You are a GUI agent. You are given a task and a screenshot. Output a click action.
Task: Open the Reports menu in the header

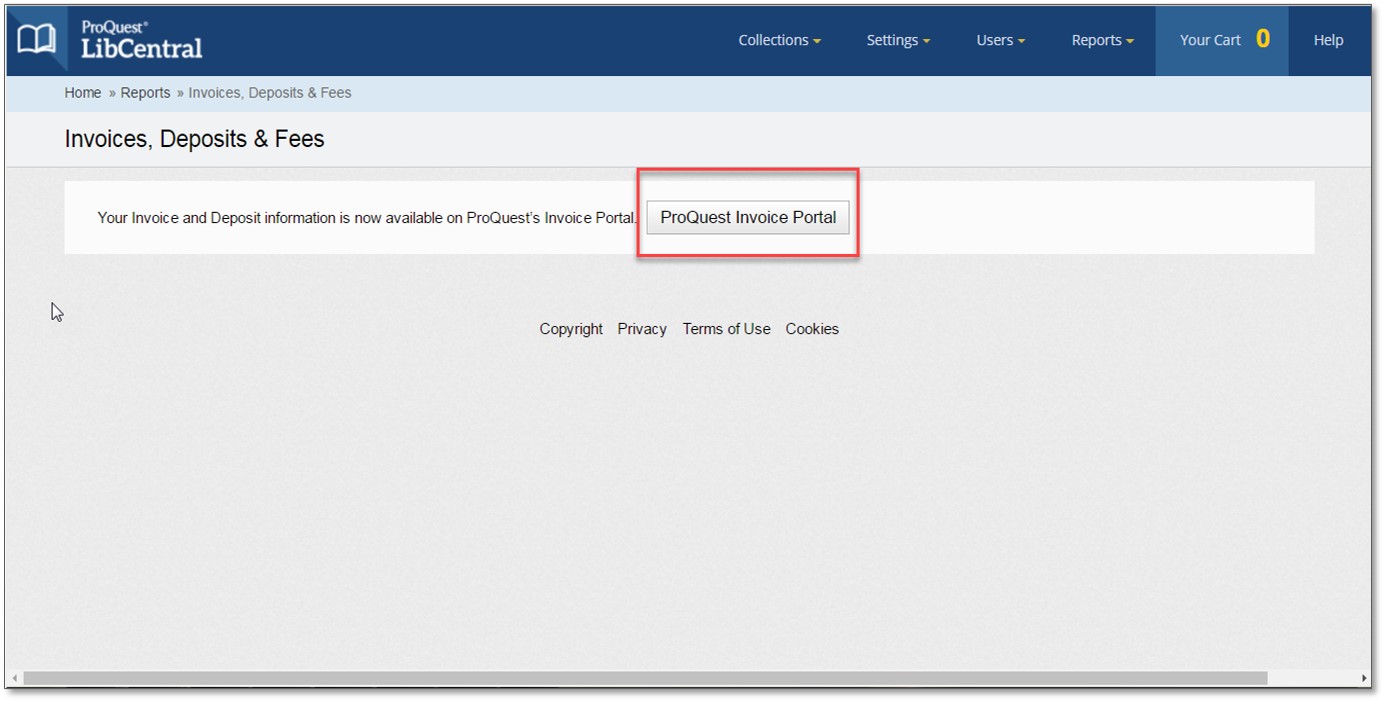coord(1102,40)
